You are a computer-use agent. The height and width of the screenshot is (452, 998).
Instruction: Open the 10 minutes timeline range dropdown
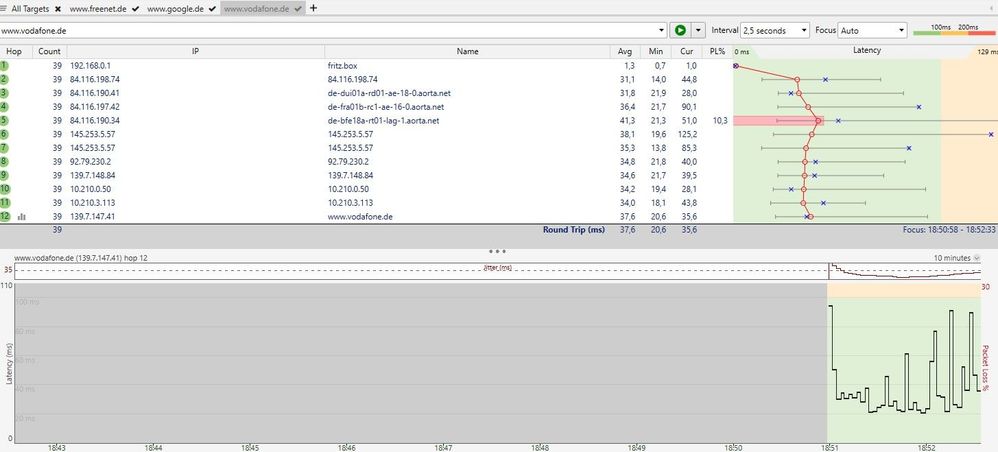point(957,258)
